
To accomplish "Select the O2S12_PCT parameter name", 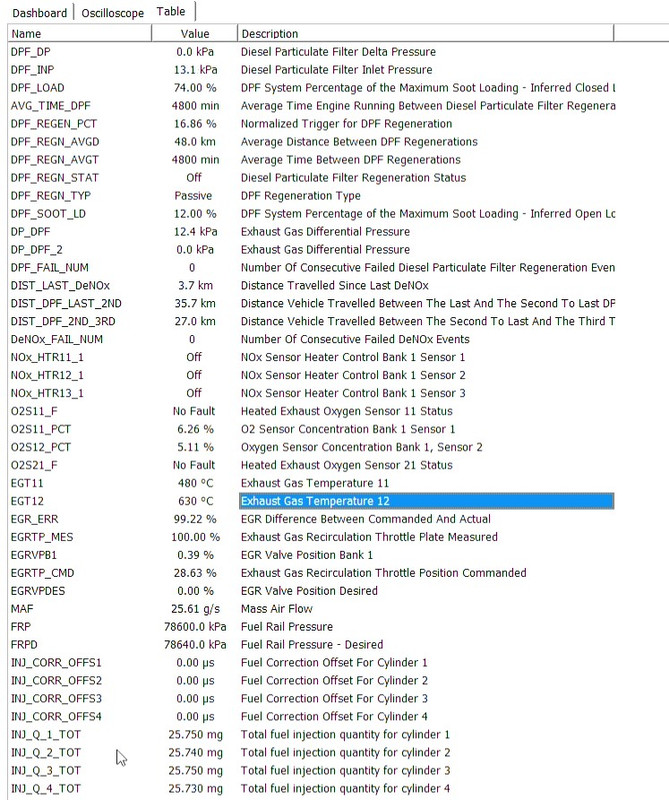I will (x=41, y=447).
